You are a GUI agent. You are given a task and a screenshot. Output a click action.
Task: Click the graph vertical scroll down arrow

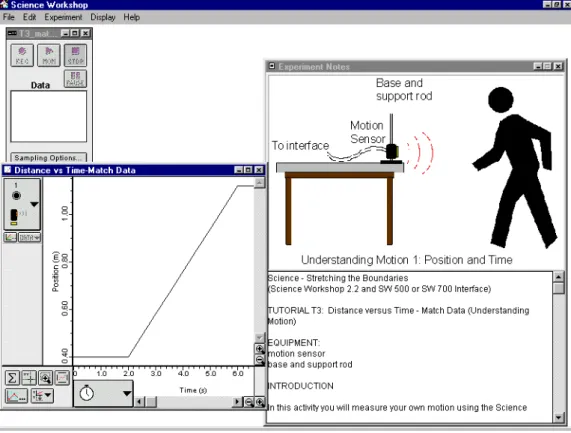pyautogui.click(x=259, y=338)
